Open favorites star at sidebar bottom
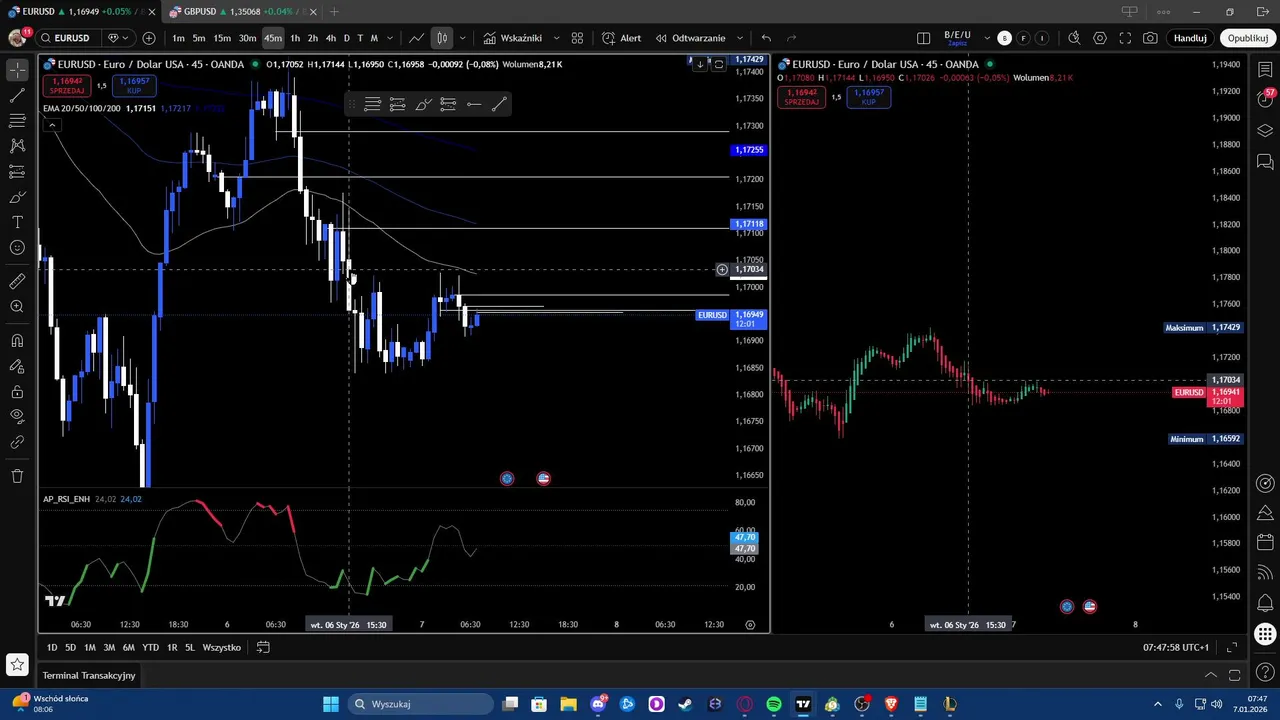The width and height of the screenshot is (1280, 720). click(x=17, y=664)
